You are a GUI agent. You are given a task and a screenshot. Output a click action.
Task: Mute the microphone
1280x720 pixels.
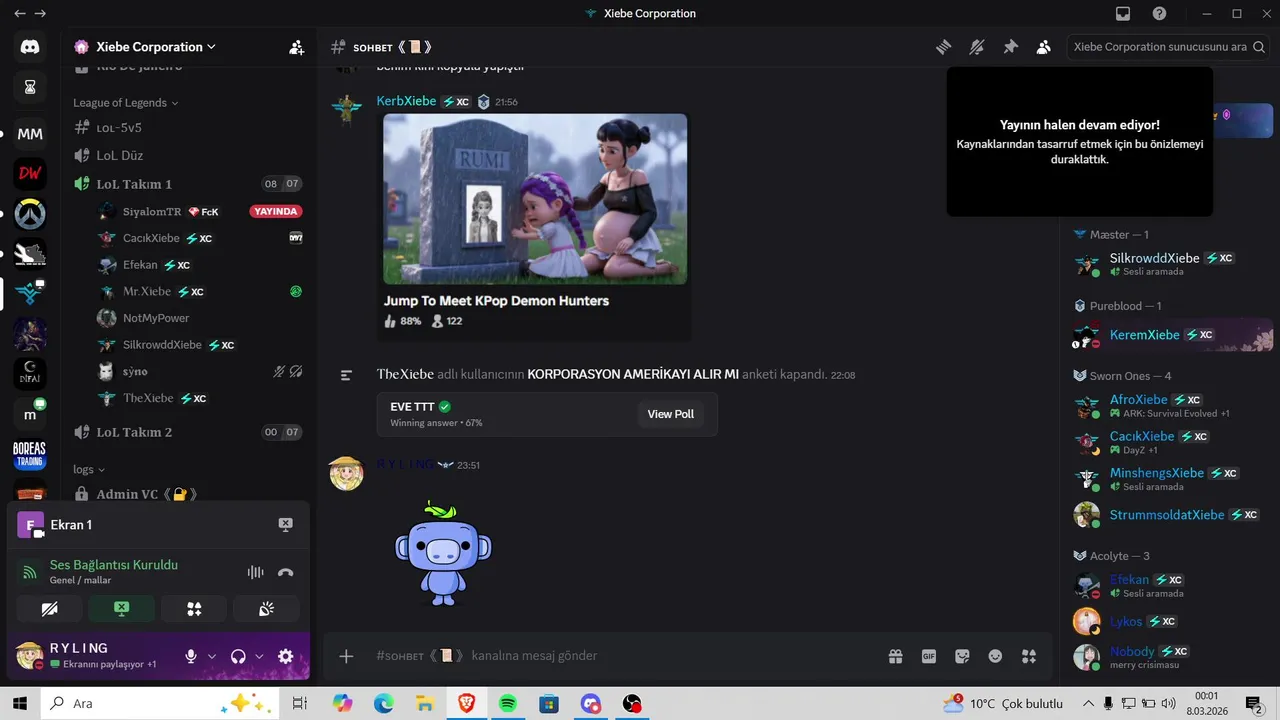191,656
